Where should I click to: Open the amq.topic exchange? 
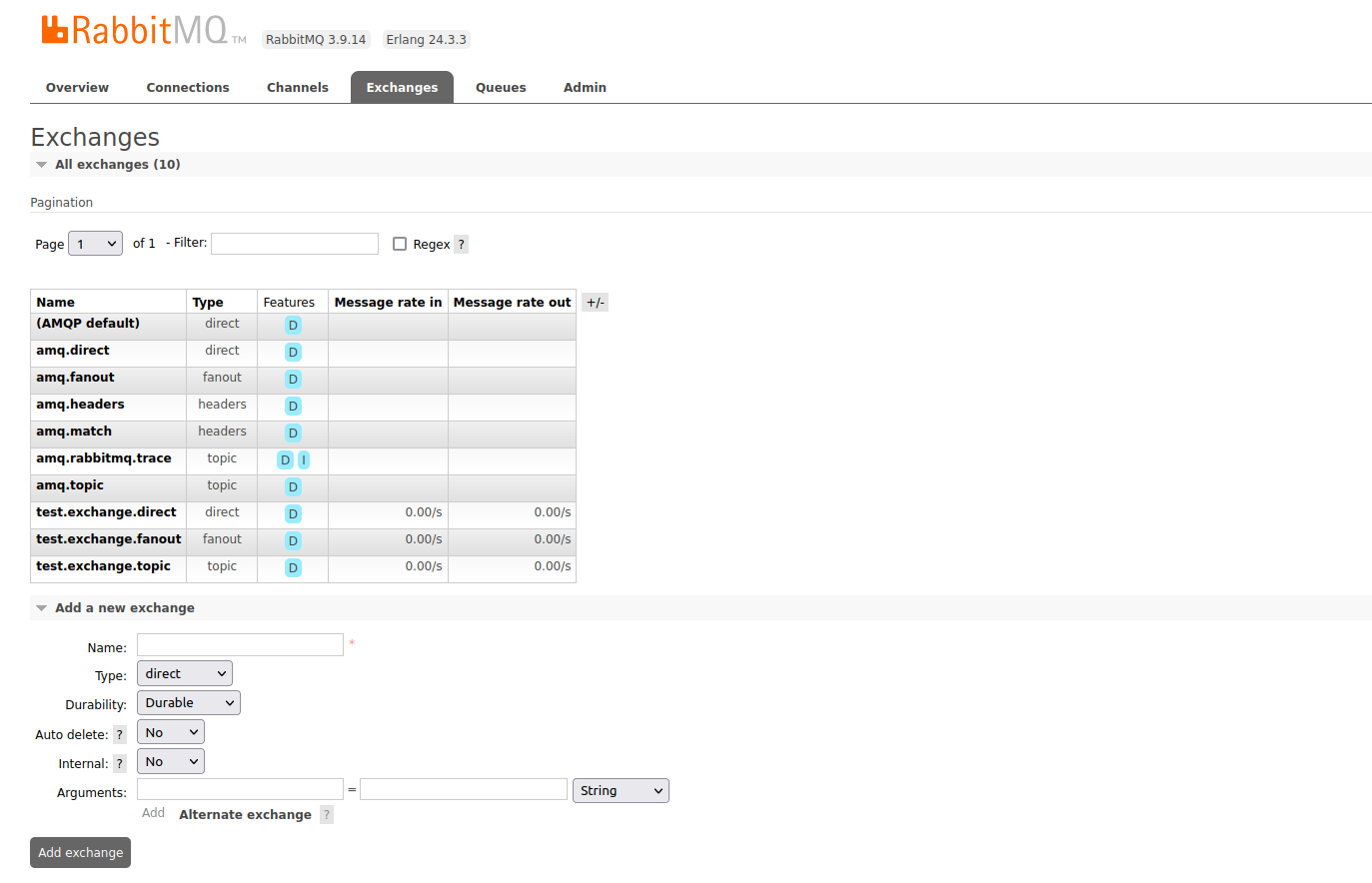coord(70,485)
